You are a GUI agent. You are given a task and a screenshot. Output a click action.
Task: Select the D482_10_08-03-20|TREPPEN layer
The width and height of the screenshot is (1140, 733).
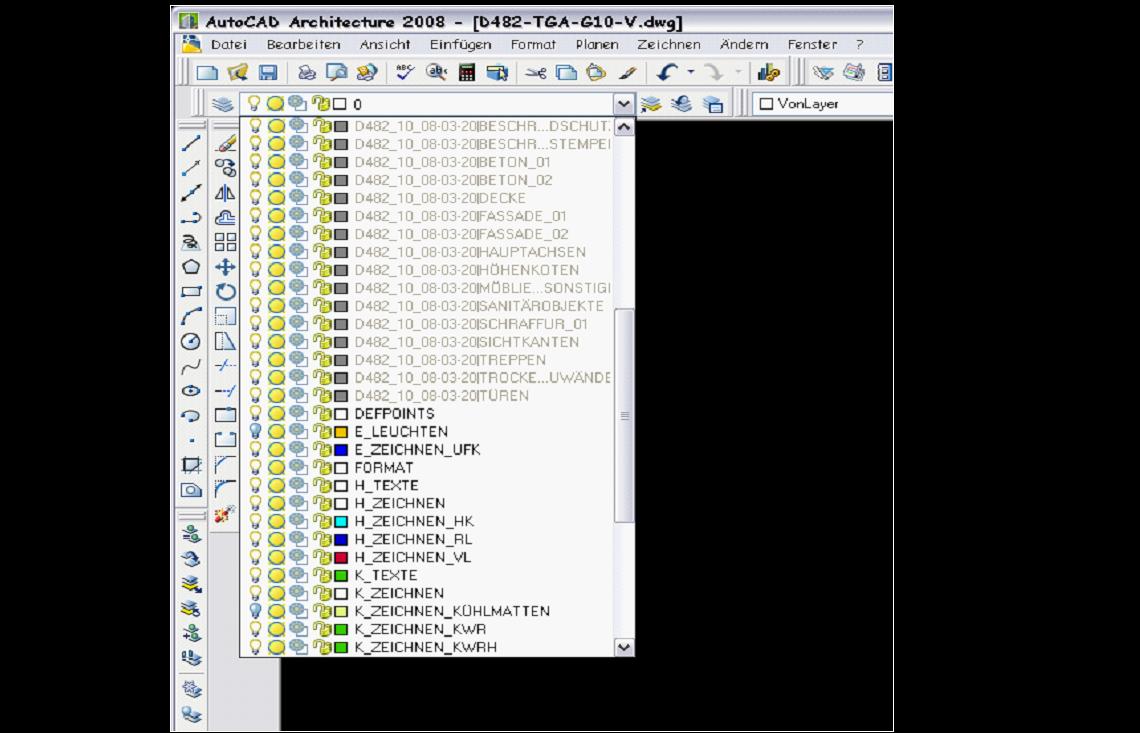click(x=450, y=360)
